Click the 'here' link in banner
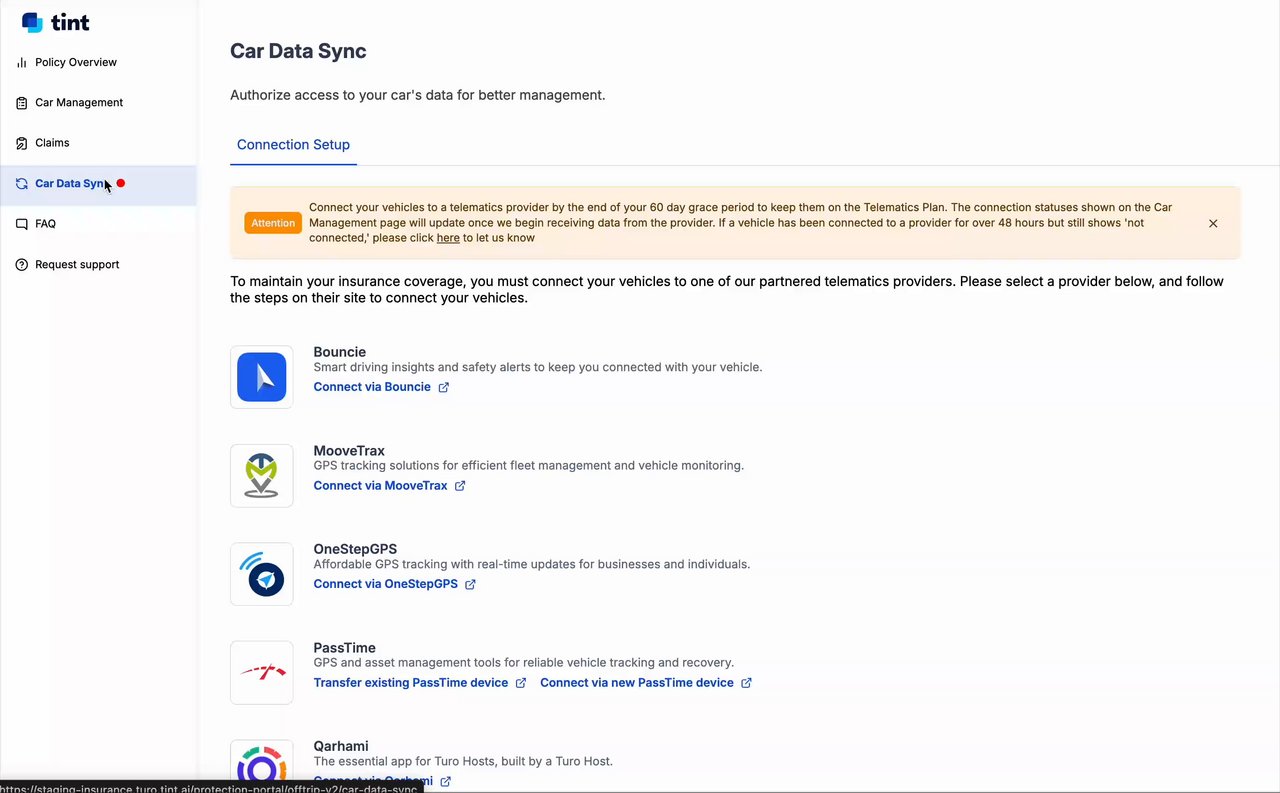Image resolution: width=1280 pixels, height=793 pixels. 448,238
